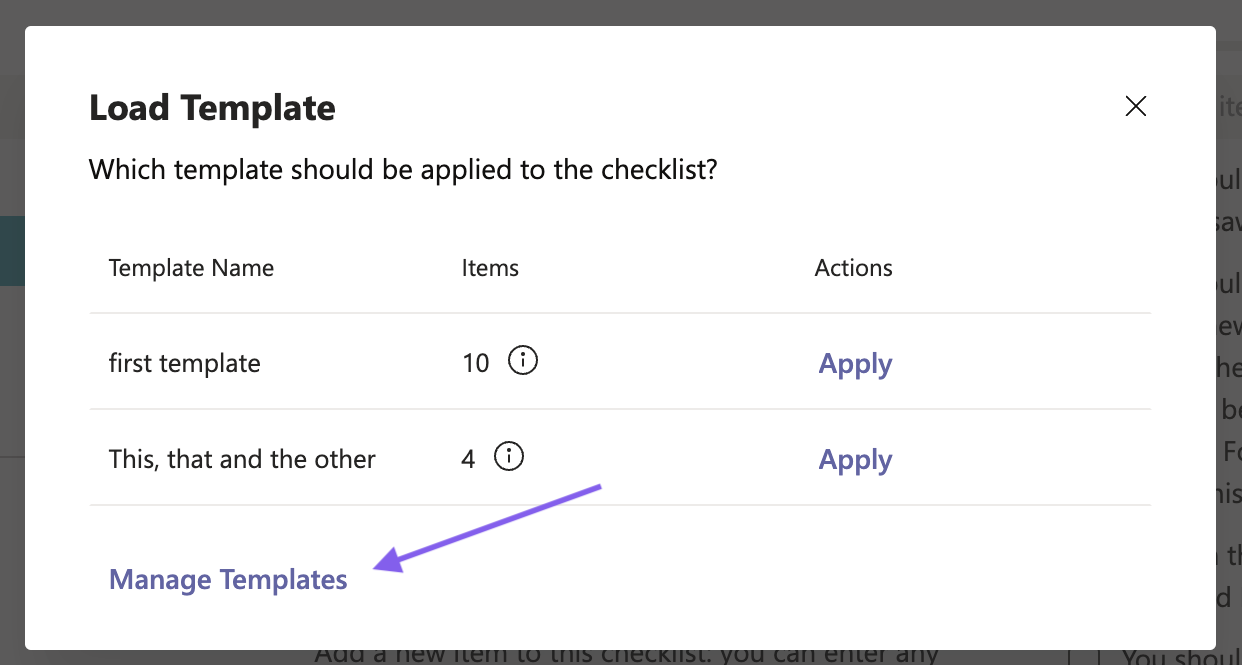
Task: Click the item count 4
Action: pyautogui.click(x=468, y=460)
